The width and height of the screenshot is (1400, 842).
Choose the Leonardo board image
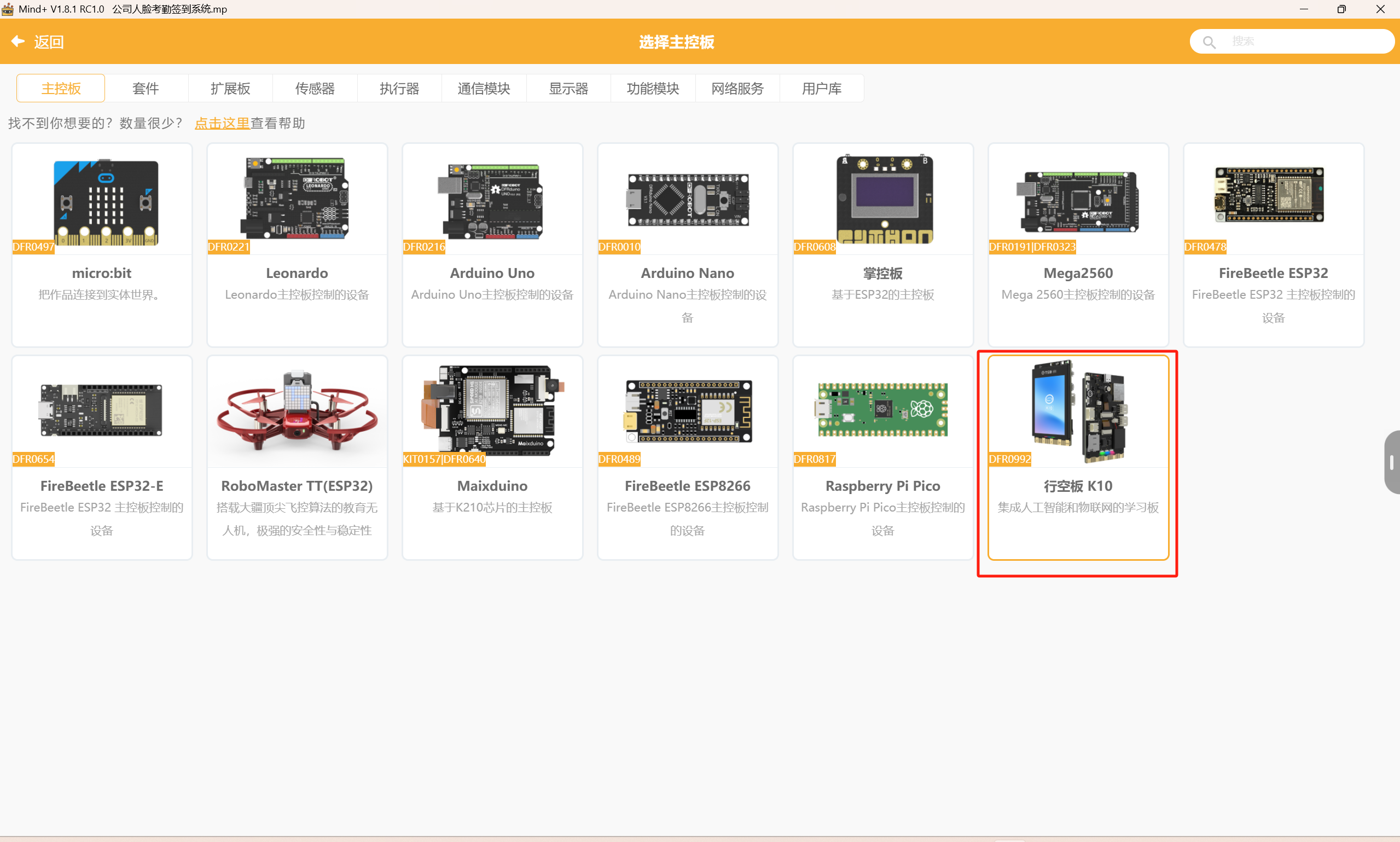click(294, 198)
